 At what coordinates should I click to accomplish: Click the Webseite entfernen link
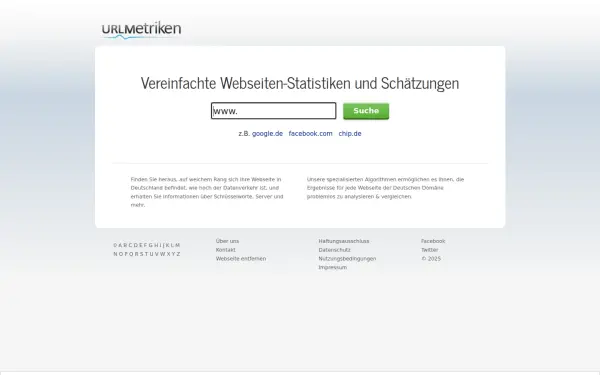coord(241,259)
